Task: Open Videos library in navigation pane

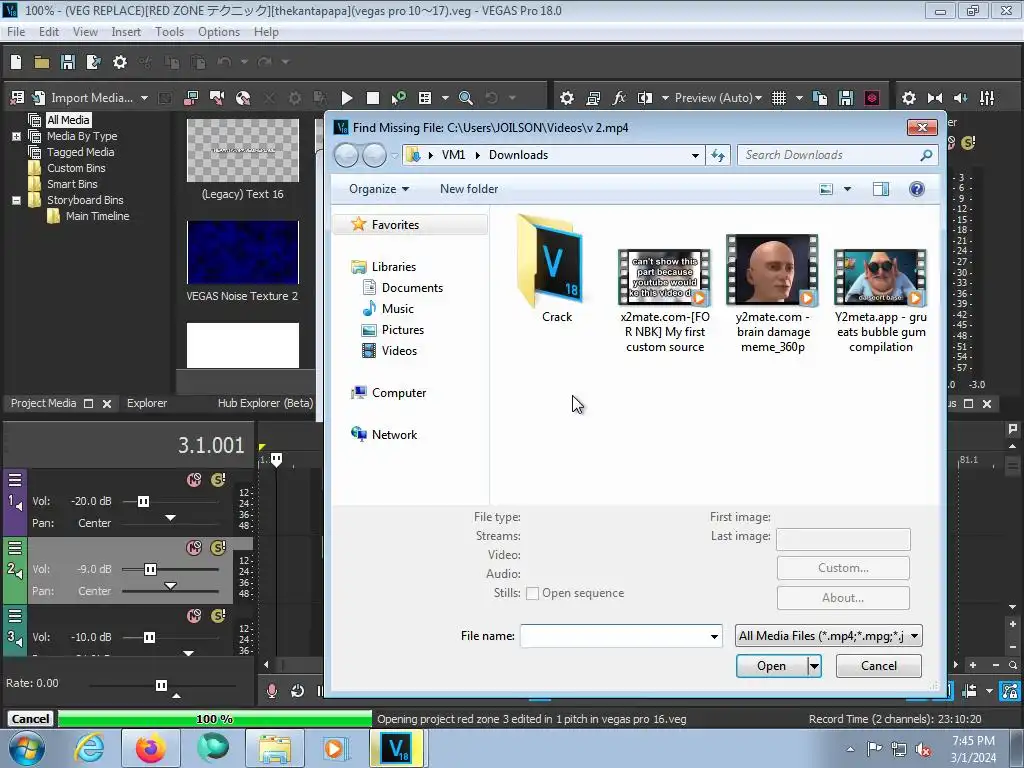Action: coord(399,351)
